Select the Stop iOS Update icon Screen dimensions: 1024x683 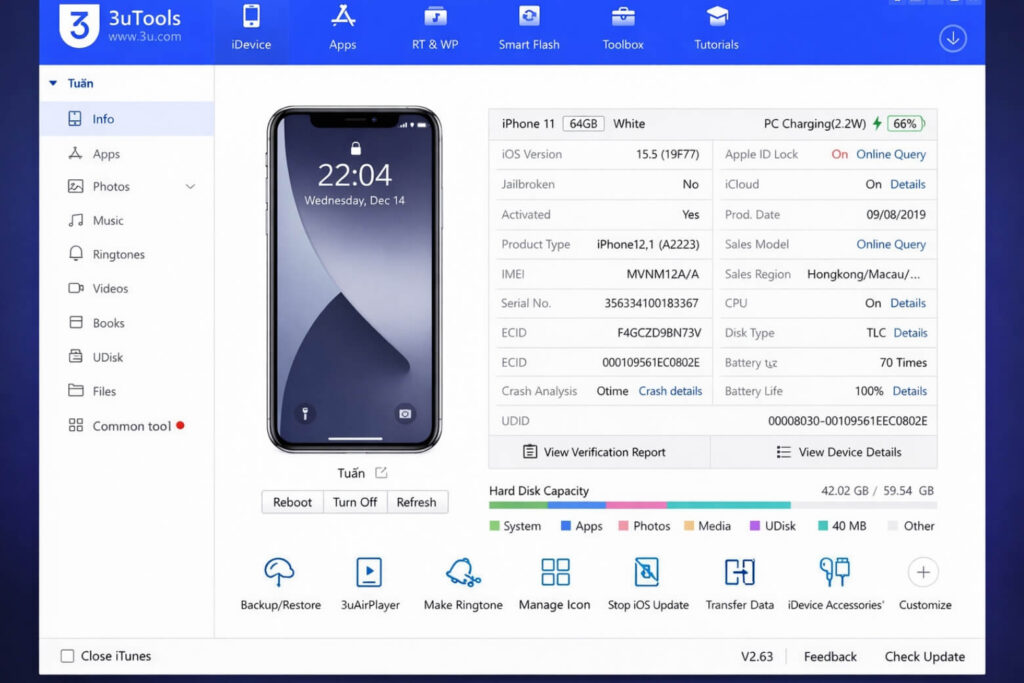pyautogui.click(x=648, y=573)
